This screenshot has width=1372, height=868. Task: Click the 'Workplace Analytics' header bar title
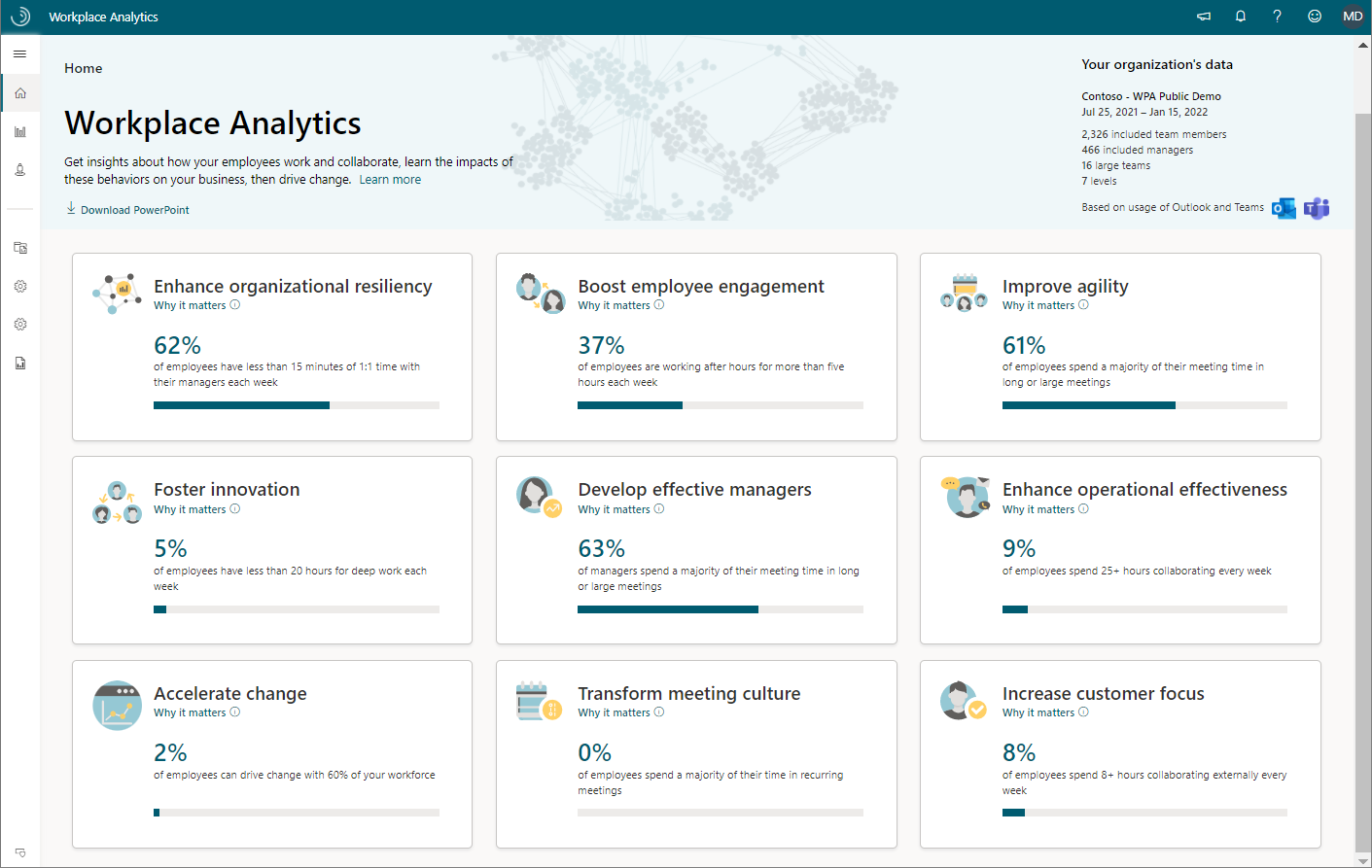[x=103, y=17]
